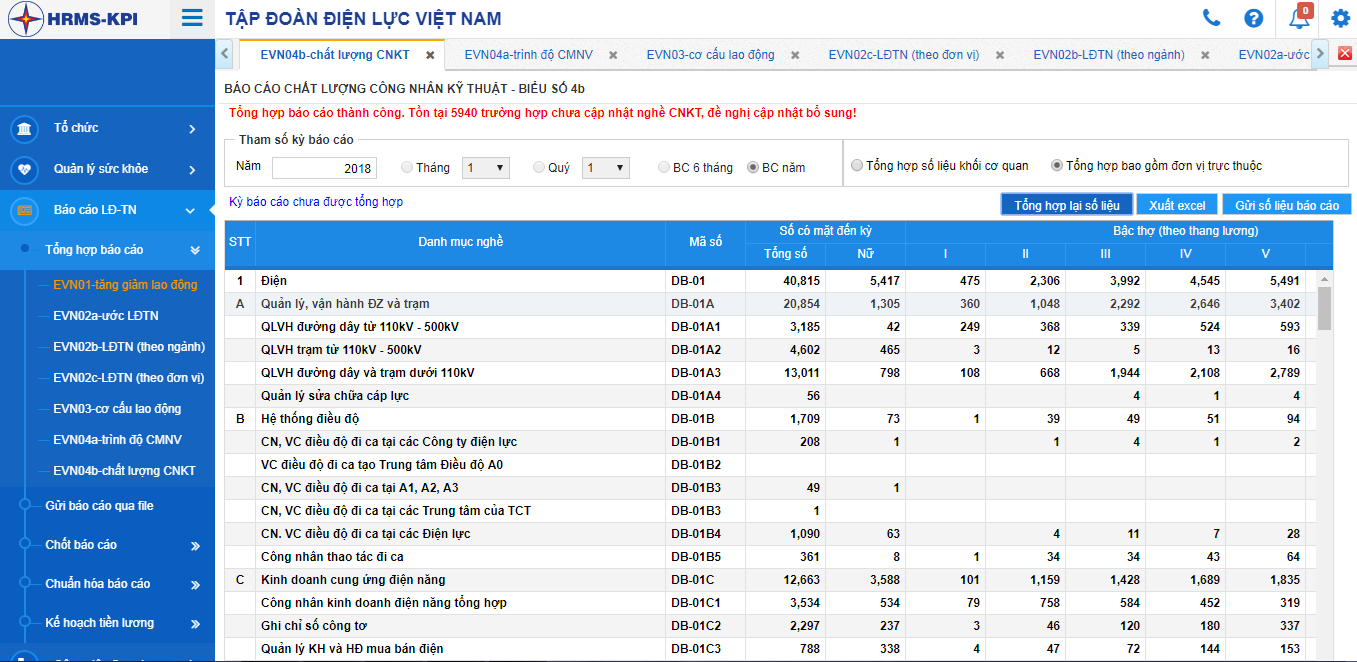Toggle the hamburger sidebar menu
Image resolution: width=1357 pixels, height=662 pixels.
(x=192, y=18)
